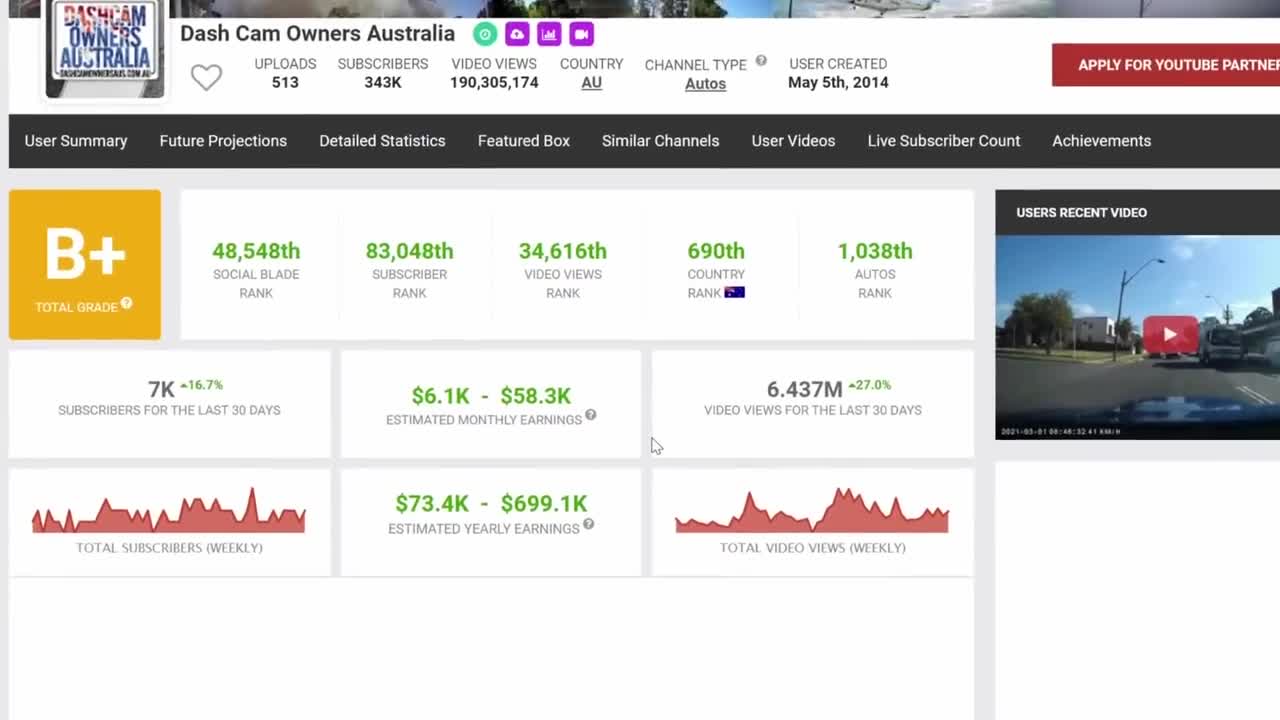Click the 1,038th autos rank
This screenshot has height=720, width=1280.
875,251
